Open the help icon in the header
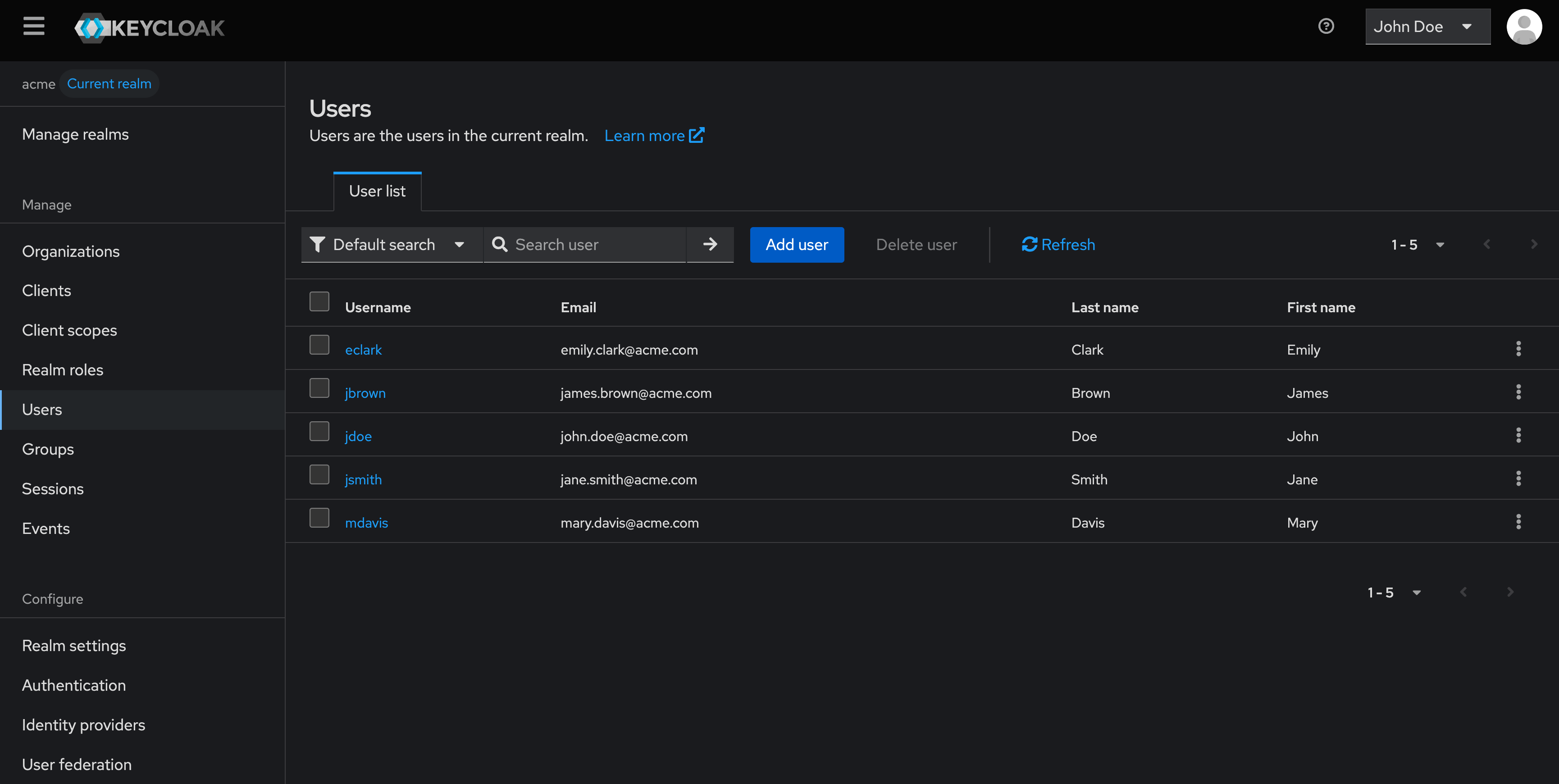This screenshot has height=784, width=1559. [x=1326, y=26]
